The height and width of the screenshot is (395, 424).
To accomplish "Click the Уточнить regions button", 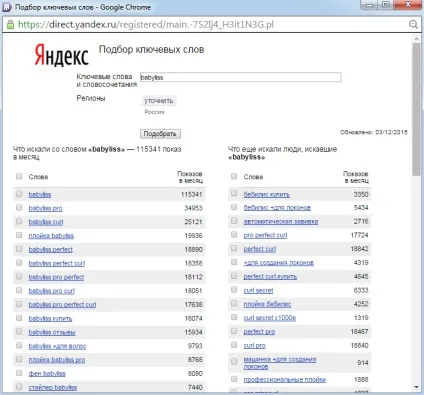I will (158, 101).
